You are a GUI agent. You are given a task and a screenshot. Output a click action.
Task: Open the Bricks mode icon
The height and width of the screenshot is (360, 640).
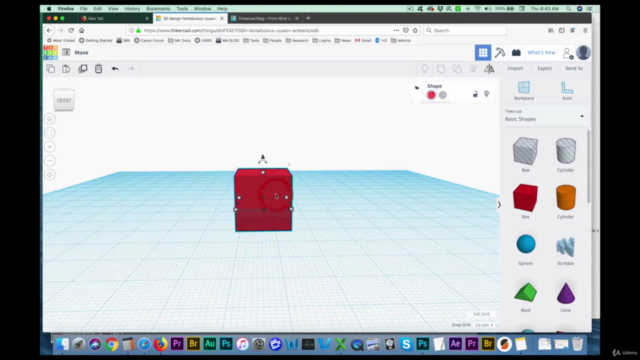point(516,52)
